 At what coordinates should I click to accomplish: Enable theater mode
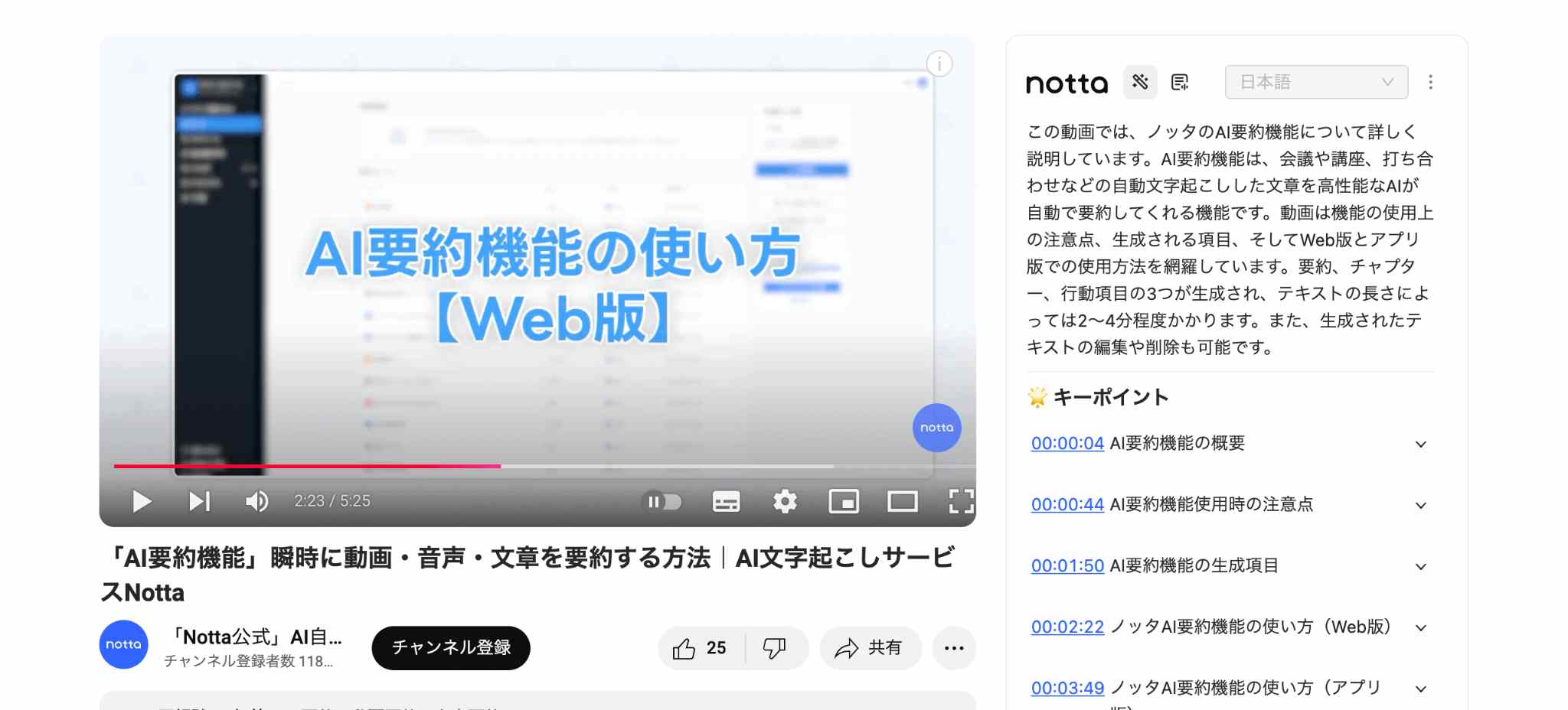(x=903, y=502)
